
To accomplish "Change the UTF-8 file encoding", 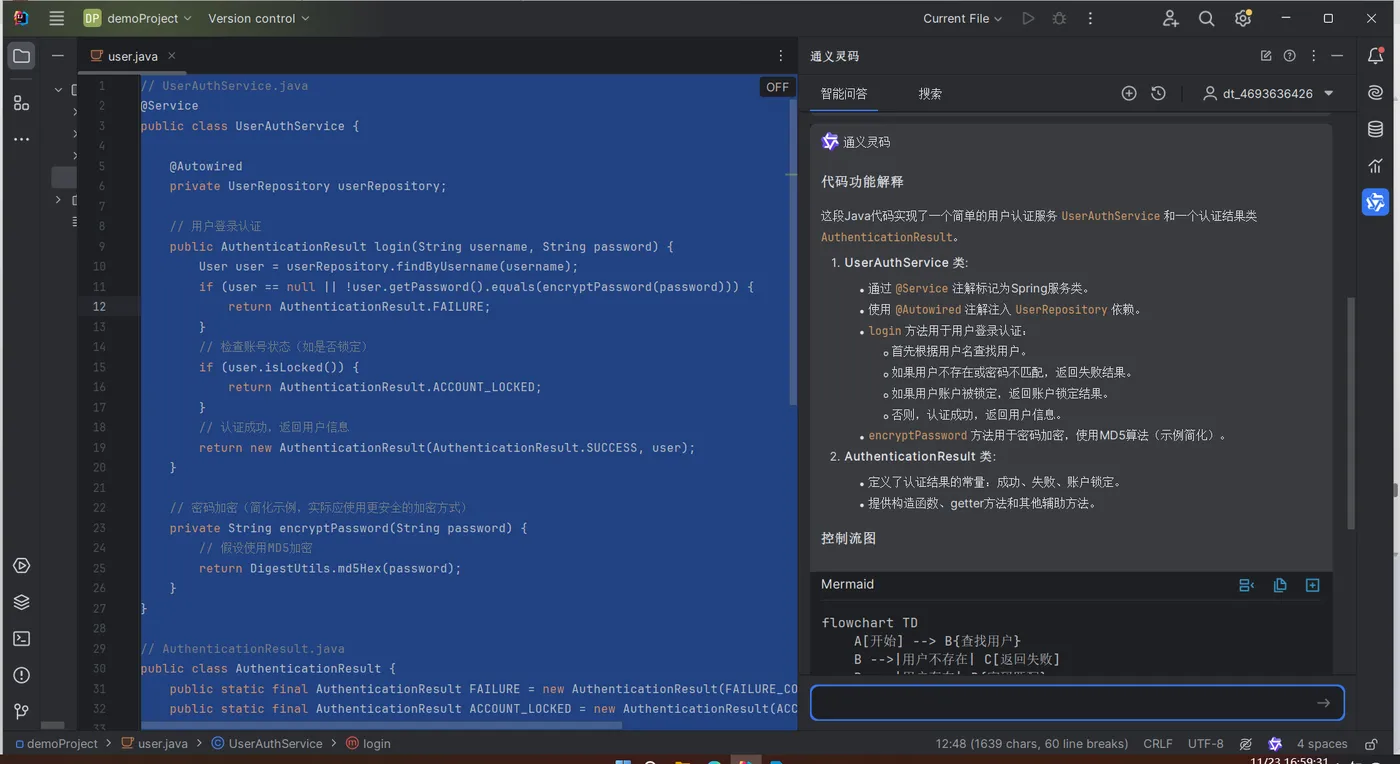I will tap(1205, 744).
